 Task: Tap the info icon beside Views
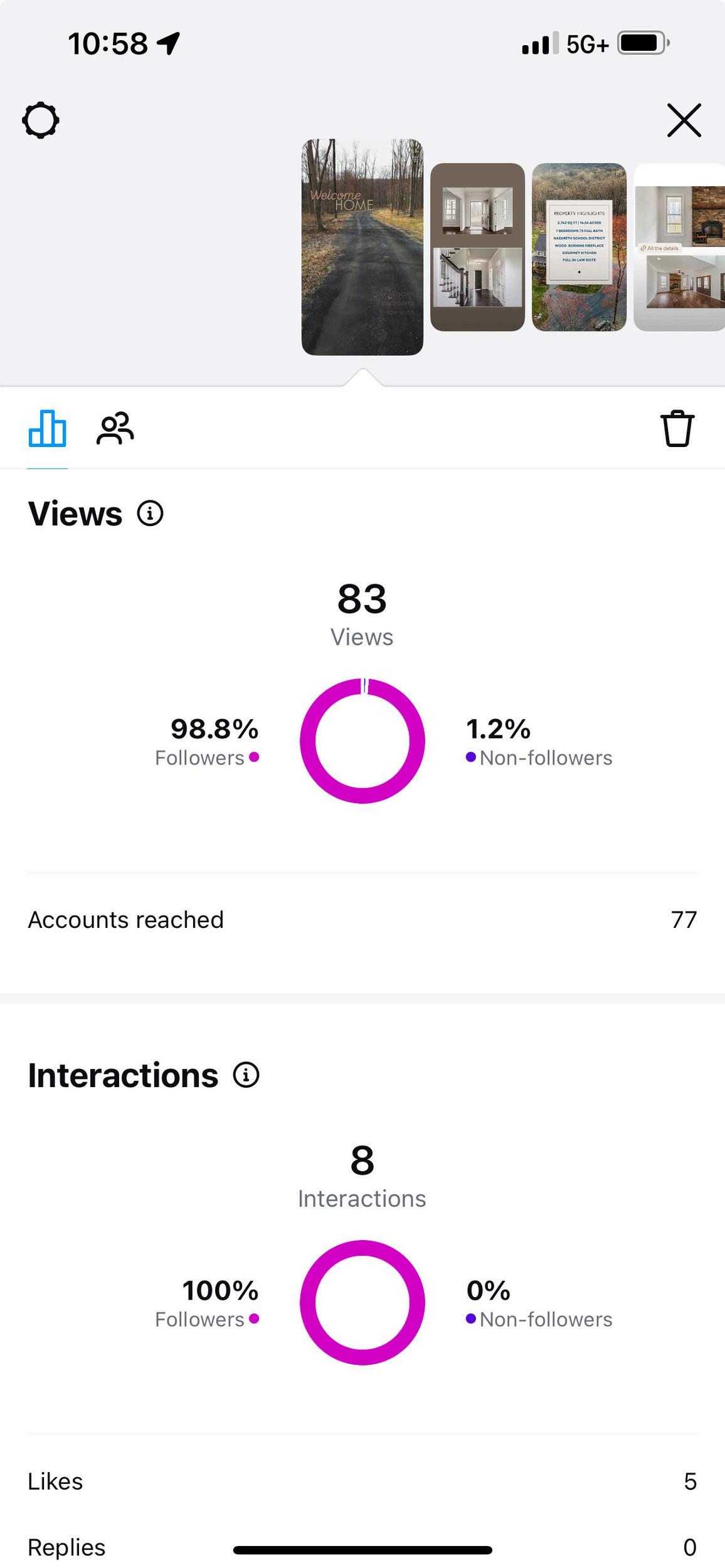pyautogui.click(x=151, y=513)
